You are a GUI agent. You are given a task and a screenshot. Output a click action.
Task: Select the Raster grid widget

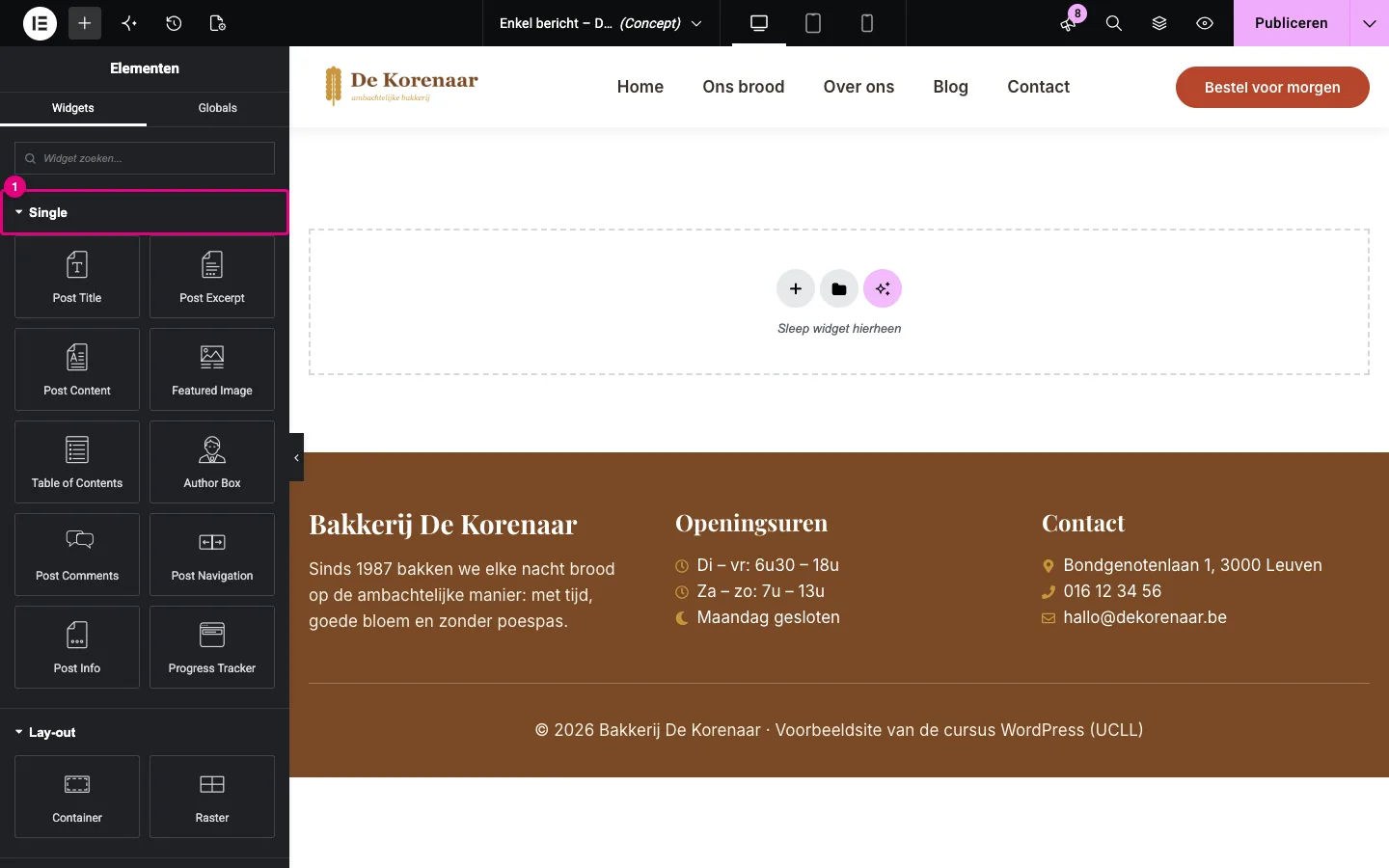pos(212,797)
